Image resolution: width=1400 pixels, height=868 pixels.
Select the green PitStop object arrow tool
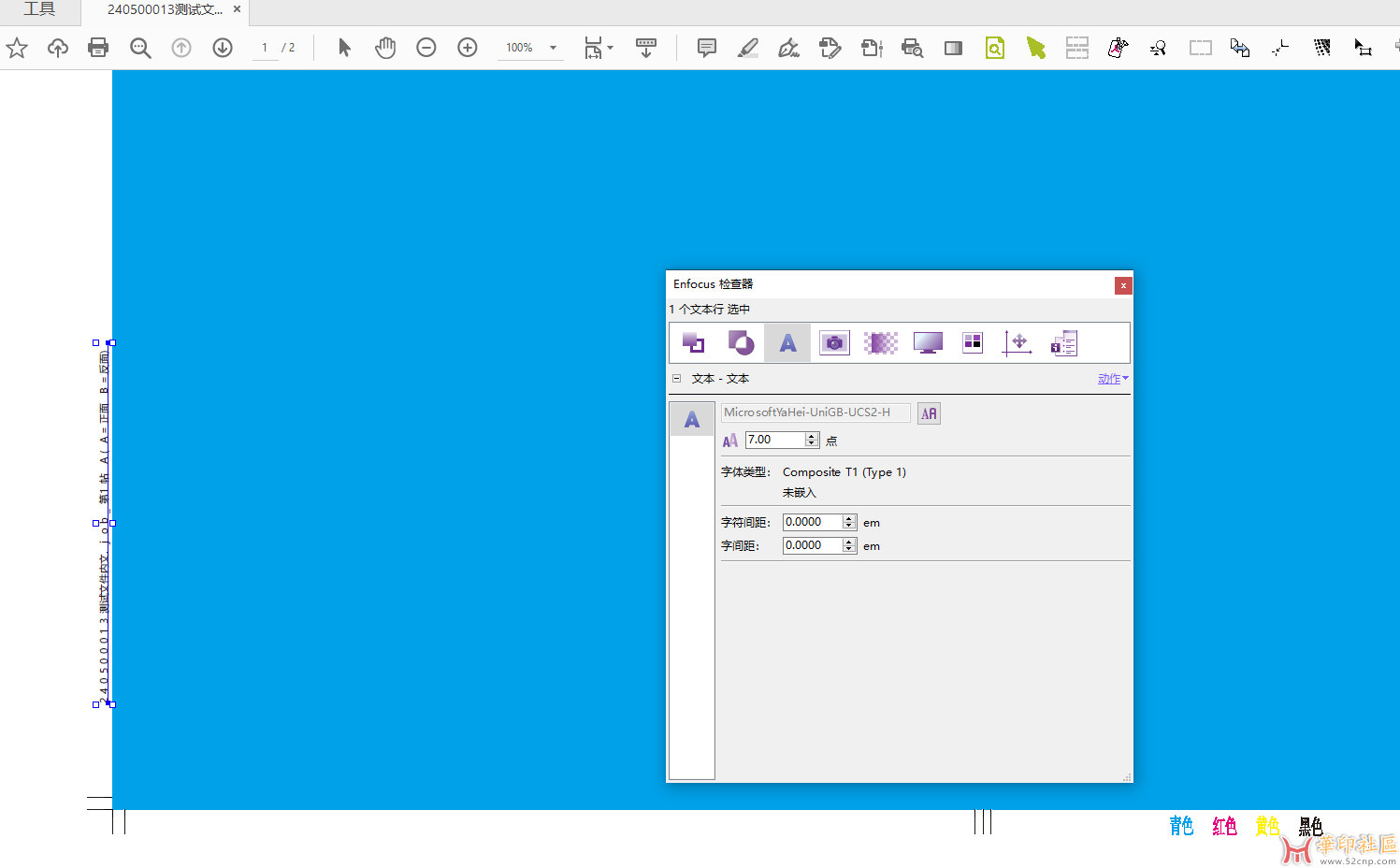click(x=1036, y=48)
